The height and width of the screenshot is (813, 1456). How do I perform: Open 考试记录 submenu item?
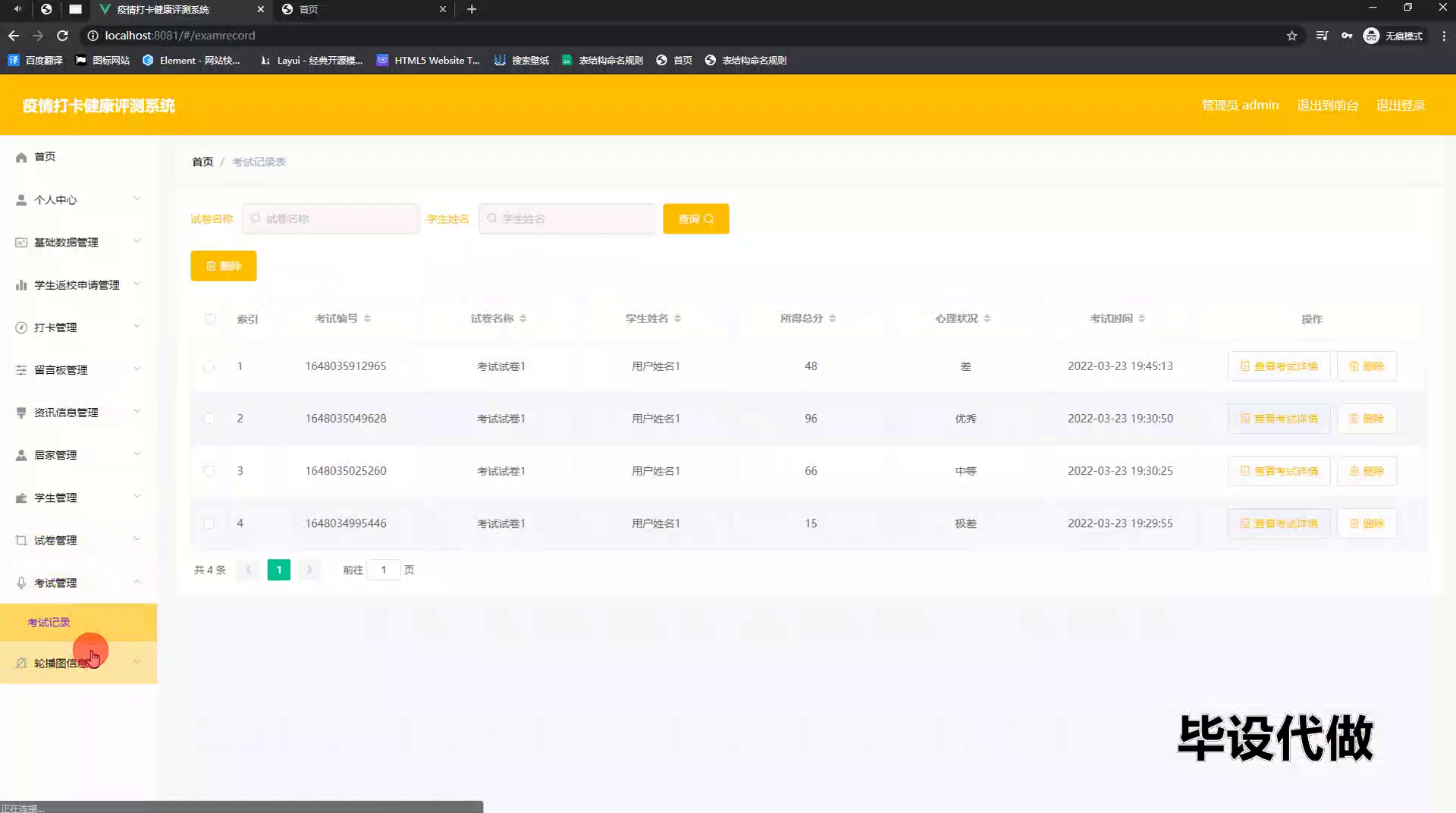(78, 623)
